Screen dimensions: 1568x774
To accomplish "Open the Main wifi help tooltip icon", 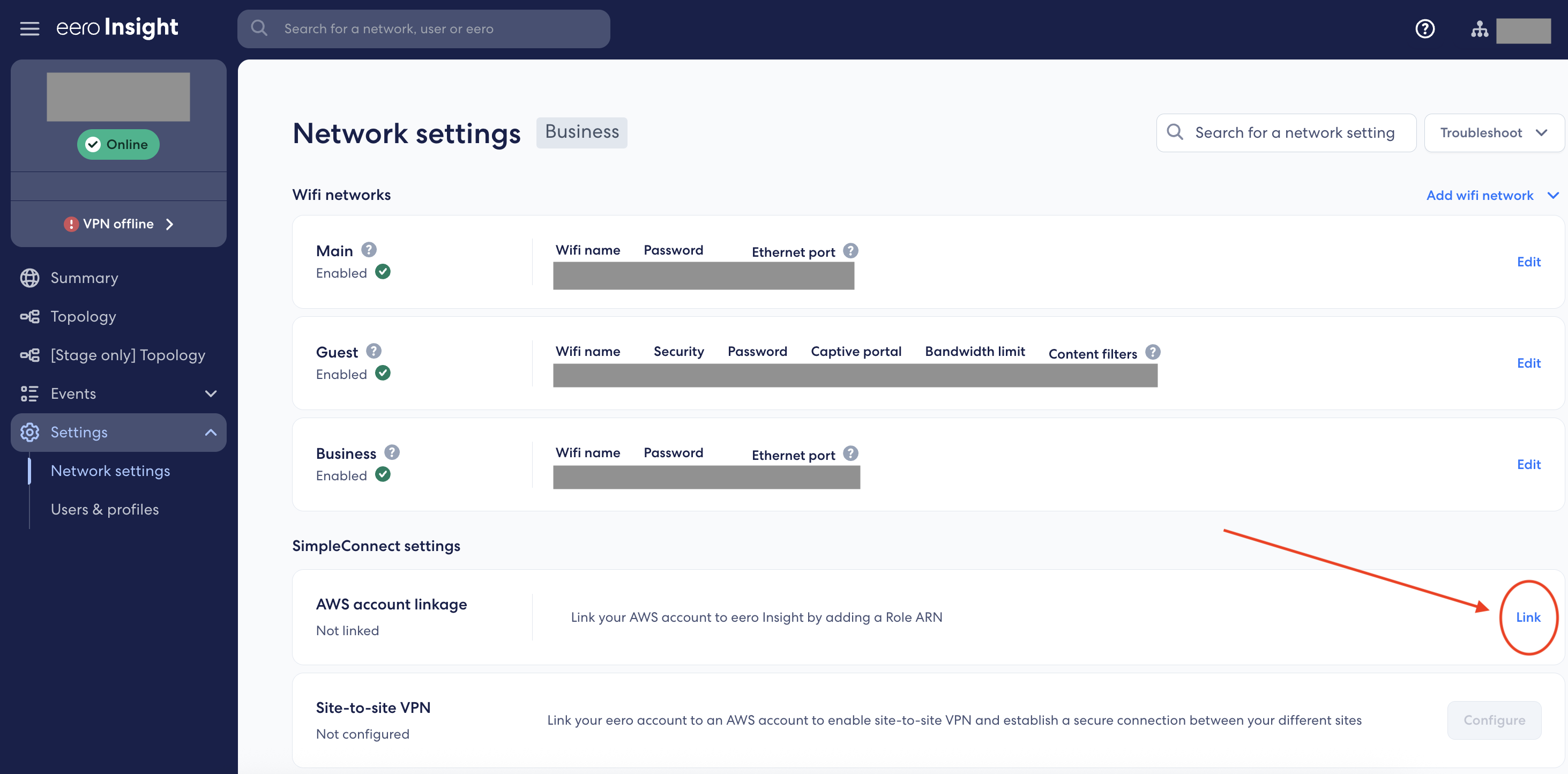I will [369, 249].
